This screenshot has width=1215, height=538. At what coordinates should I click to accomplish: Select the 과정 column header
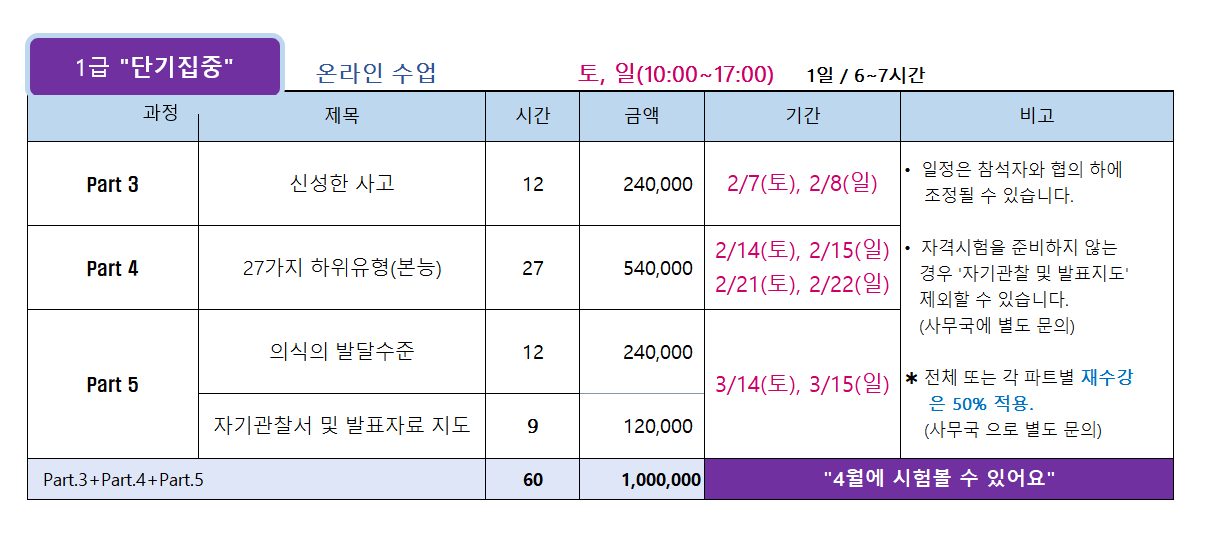161,113
